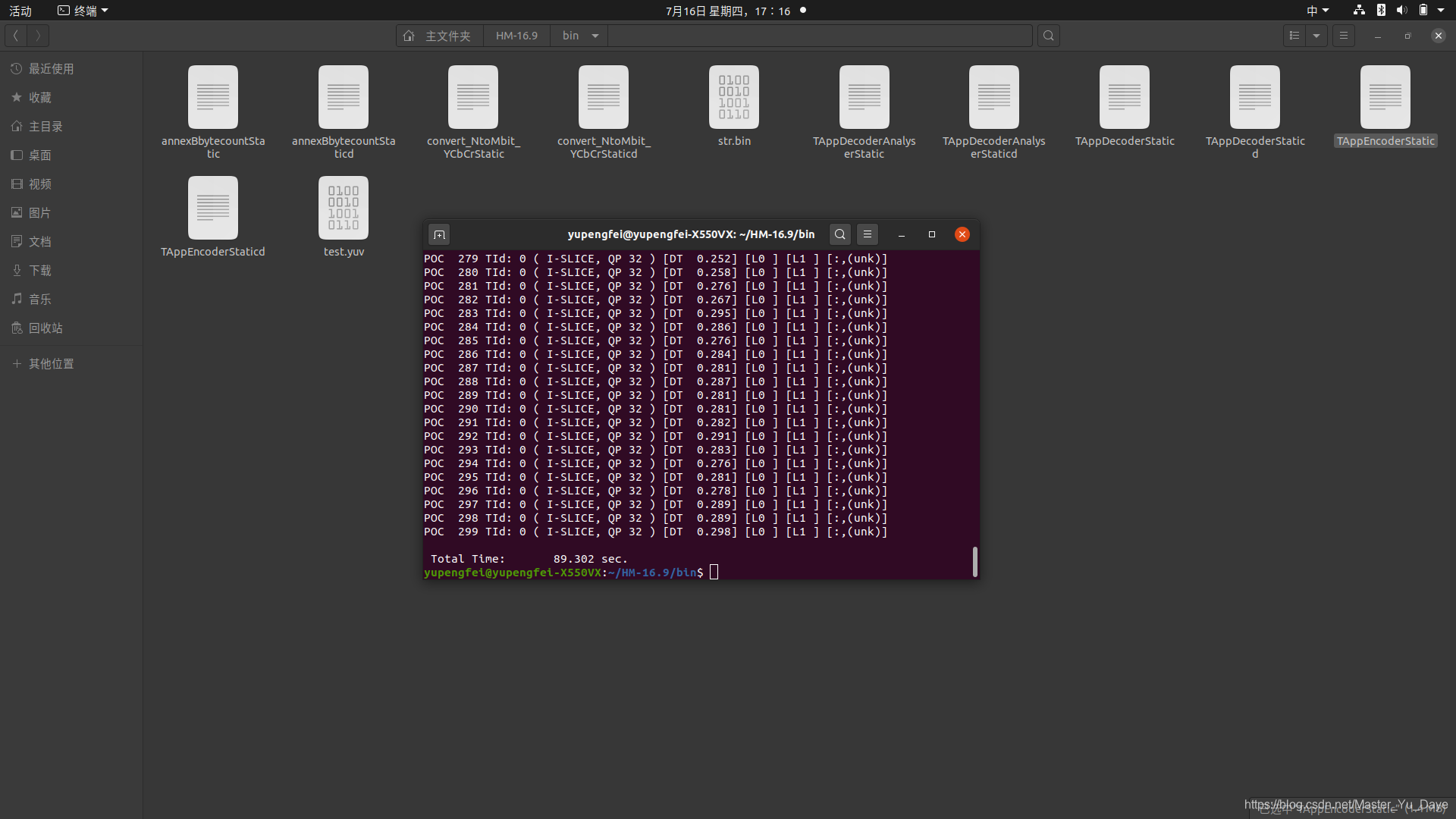Click the POC 299 output line
Screen dimensions: 1456x819
point(655,532)
